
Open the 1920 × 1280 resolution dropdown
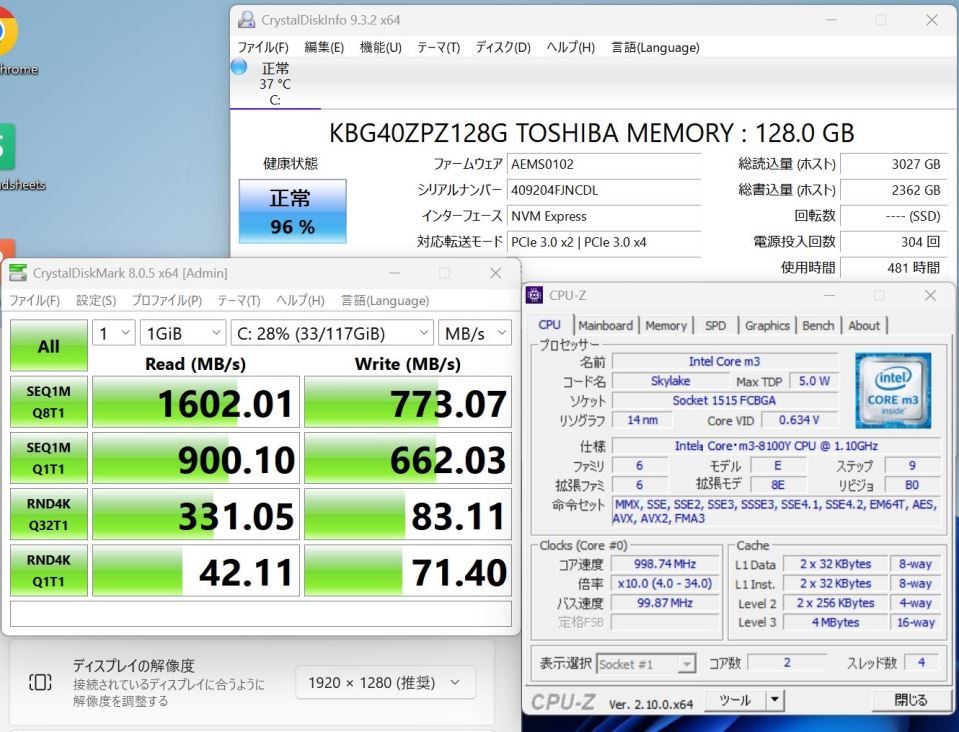pos(385,682)
